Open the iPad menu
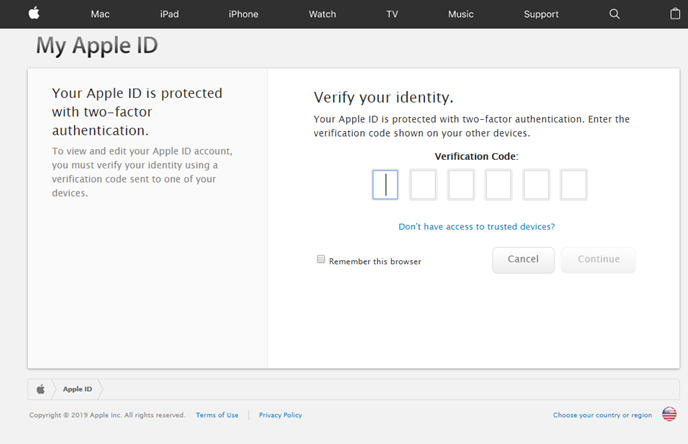The width and height of the screenshot is (688, 444). (169, 14)
